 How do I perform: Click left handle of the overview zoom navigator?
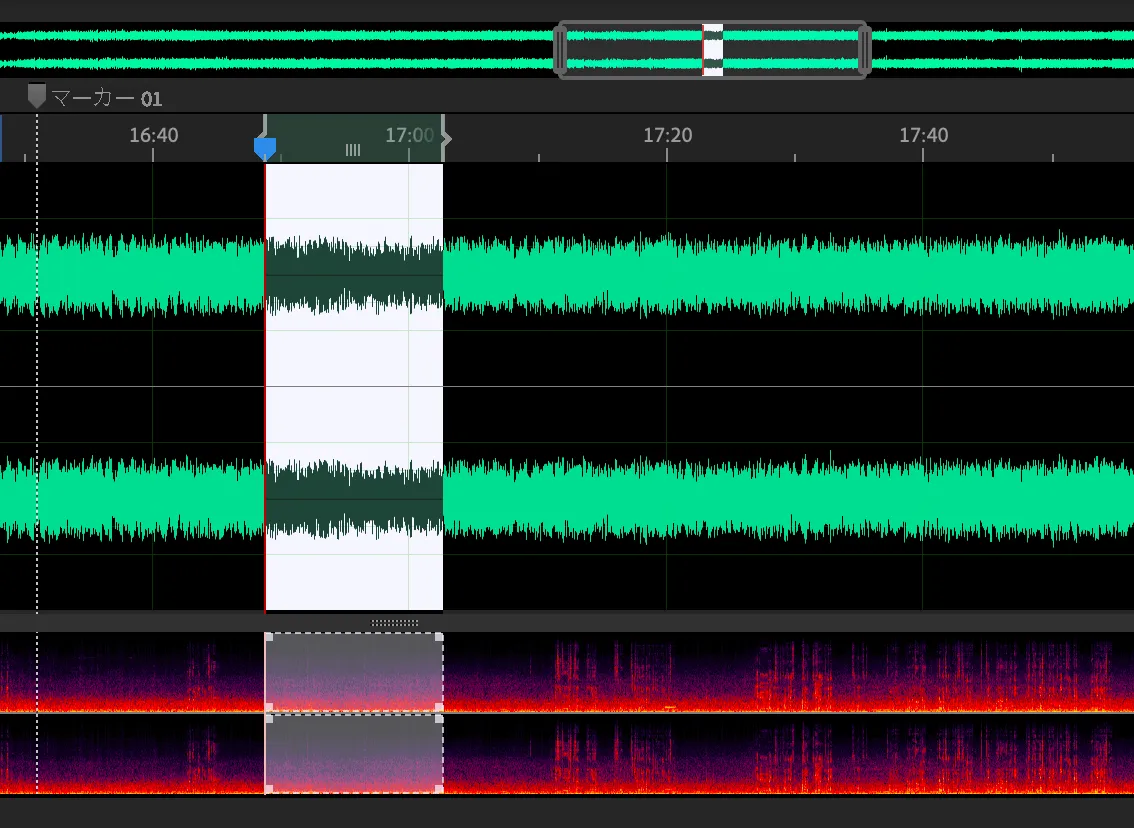pos(560,49)
